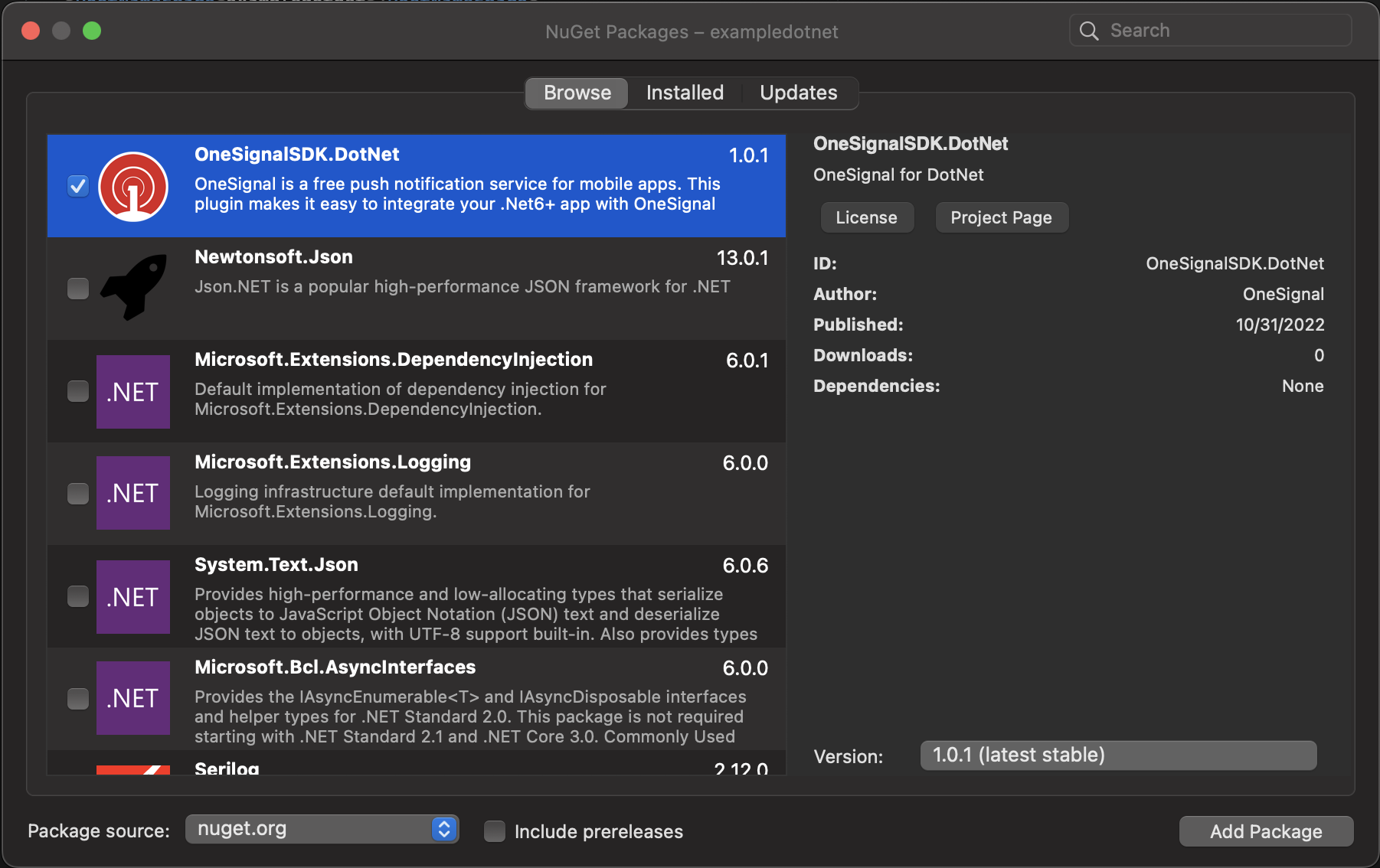Image resolution: width=1380 pixels, height=868 pixels.
Task: Open the package License
Action: click(867, 217)
